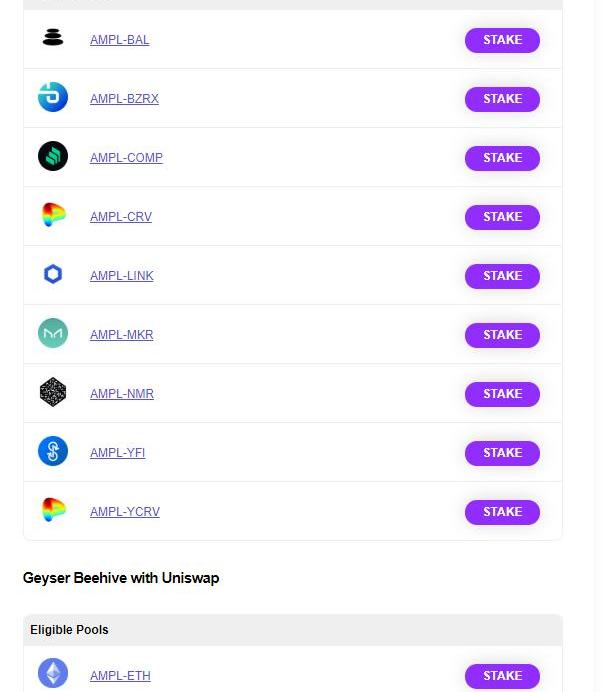Click the yearn.finance blue icon

53,451
